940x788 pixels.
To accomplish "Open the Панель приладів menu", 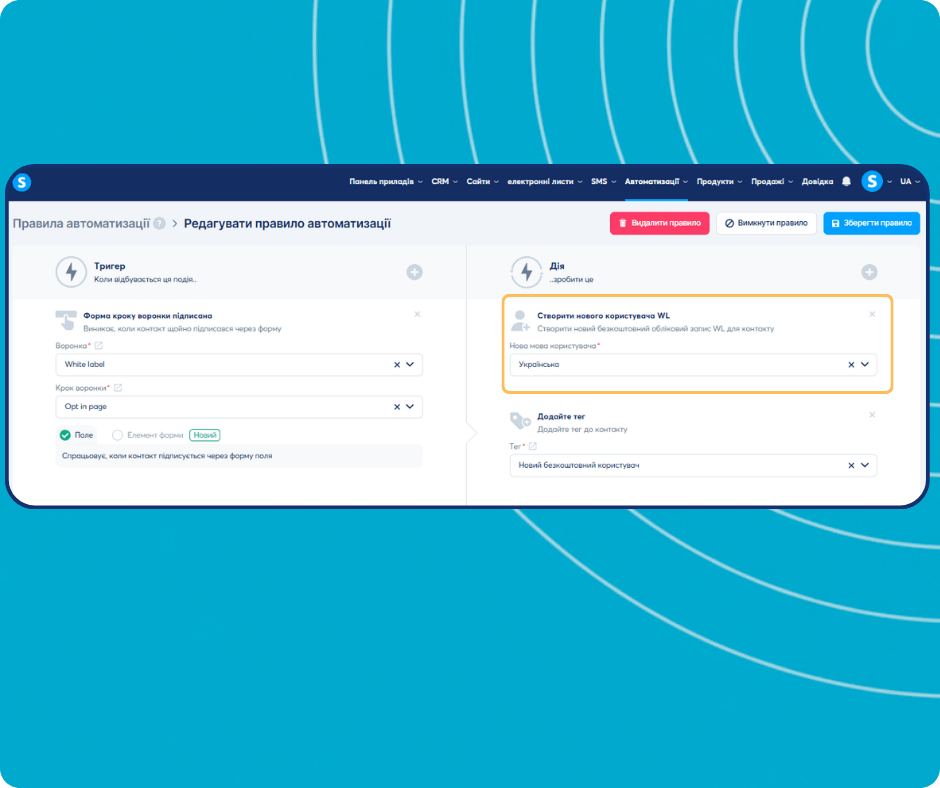I will (386, 181).
